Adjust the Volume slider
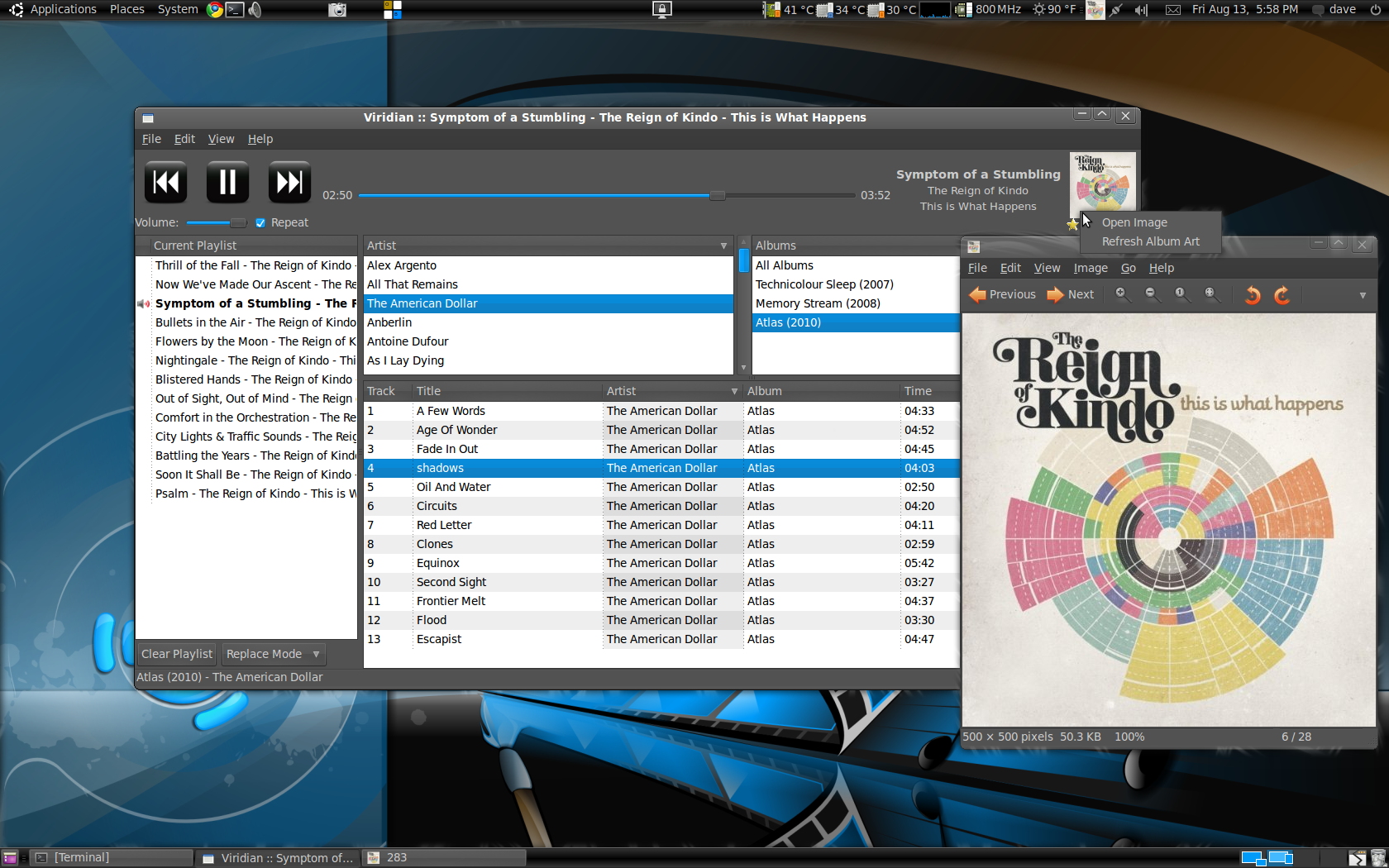Viewport: 1389px width, 868px height. [x=216, y=223]
